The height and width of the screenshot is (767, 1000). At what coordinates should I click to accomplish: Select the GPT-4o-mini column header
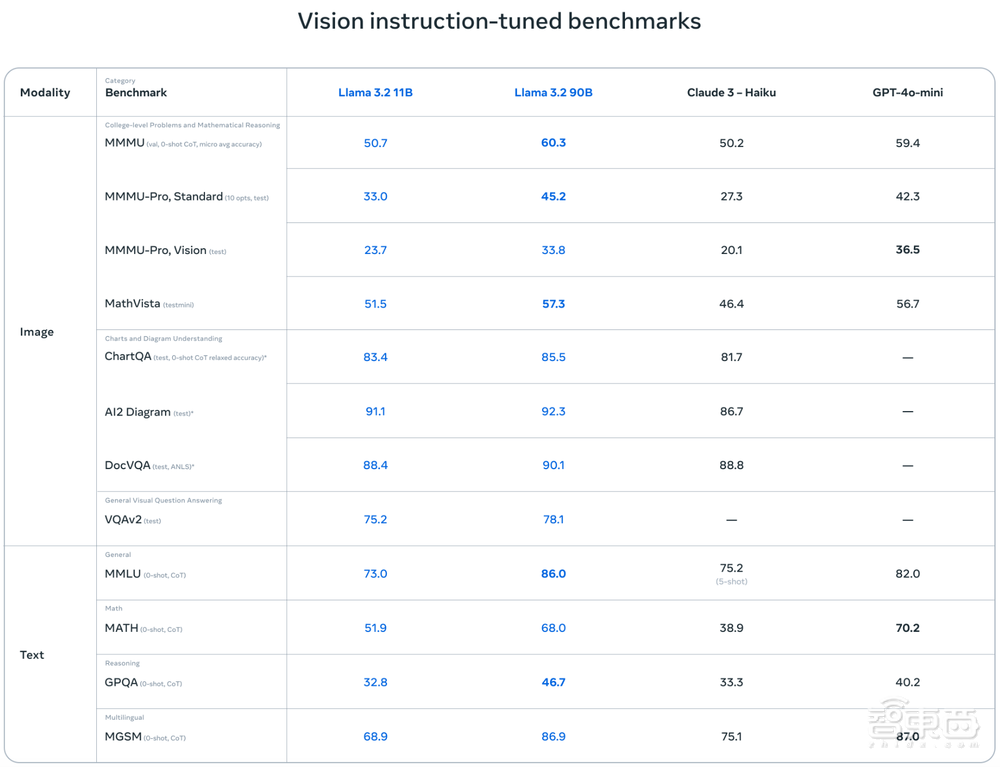[x=907, y=93]
